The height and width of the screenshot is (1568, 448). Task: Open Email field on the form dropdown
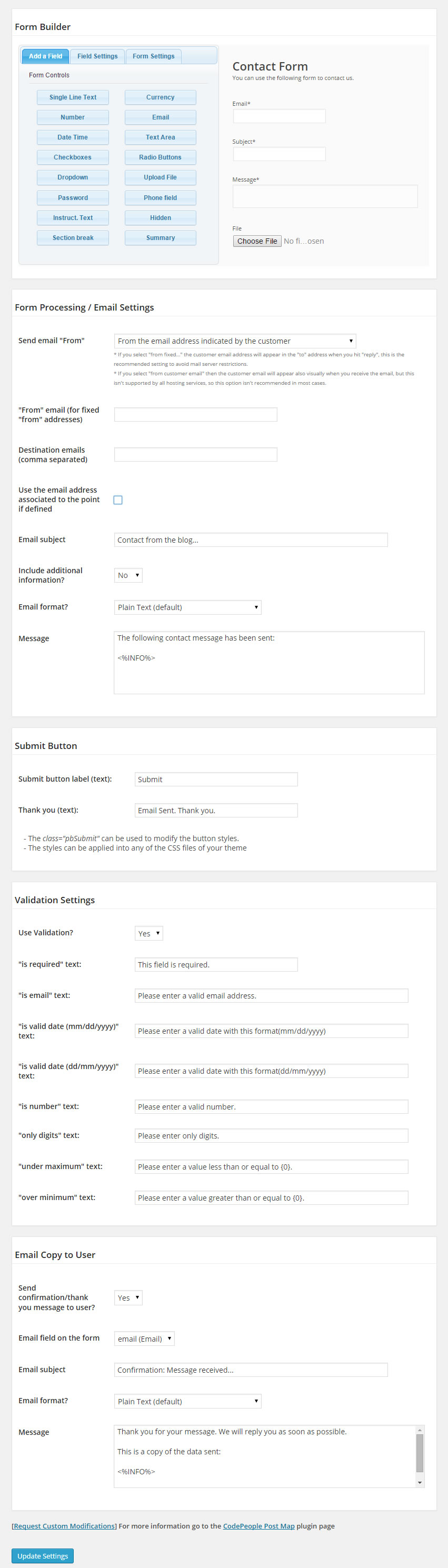pyautogui.click(x=144, y=1339)
